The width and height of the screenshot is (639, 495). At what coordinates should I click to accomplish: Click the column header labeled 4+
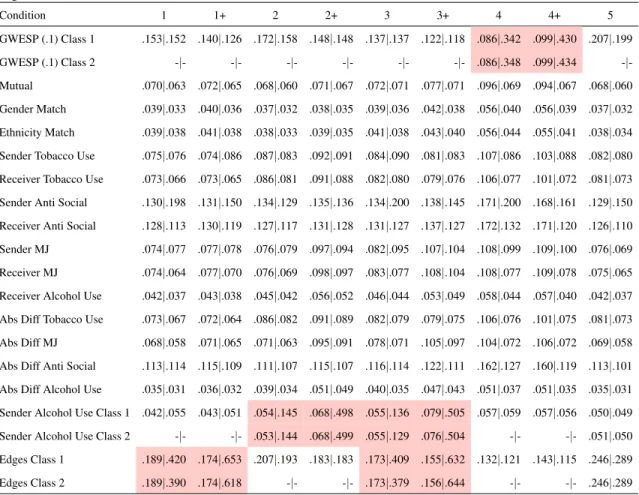[554, 15]
